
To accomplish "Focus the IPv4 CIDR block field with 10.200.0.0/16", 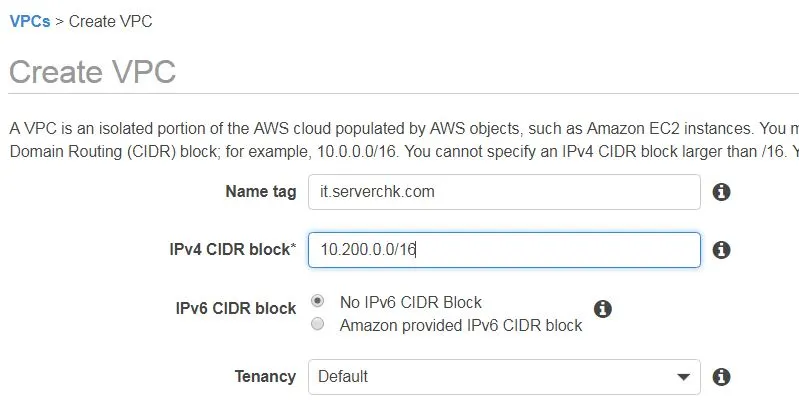I will [x=504, y=250].
